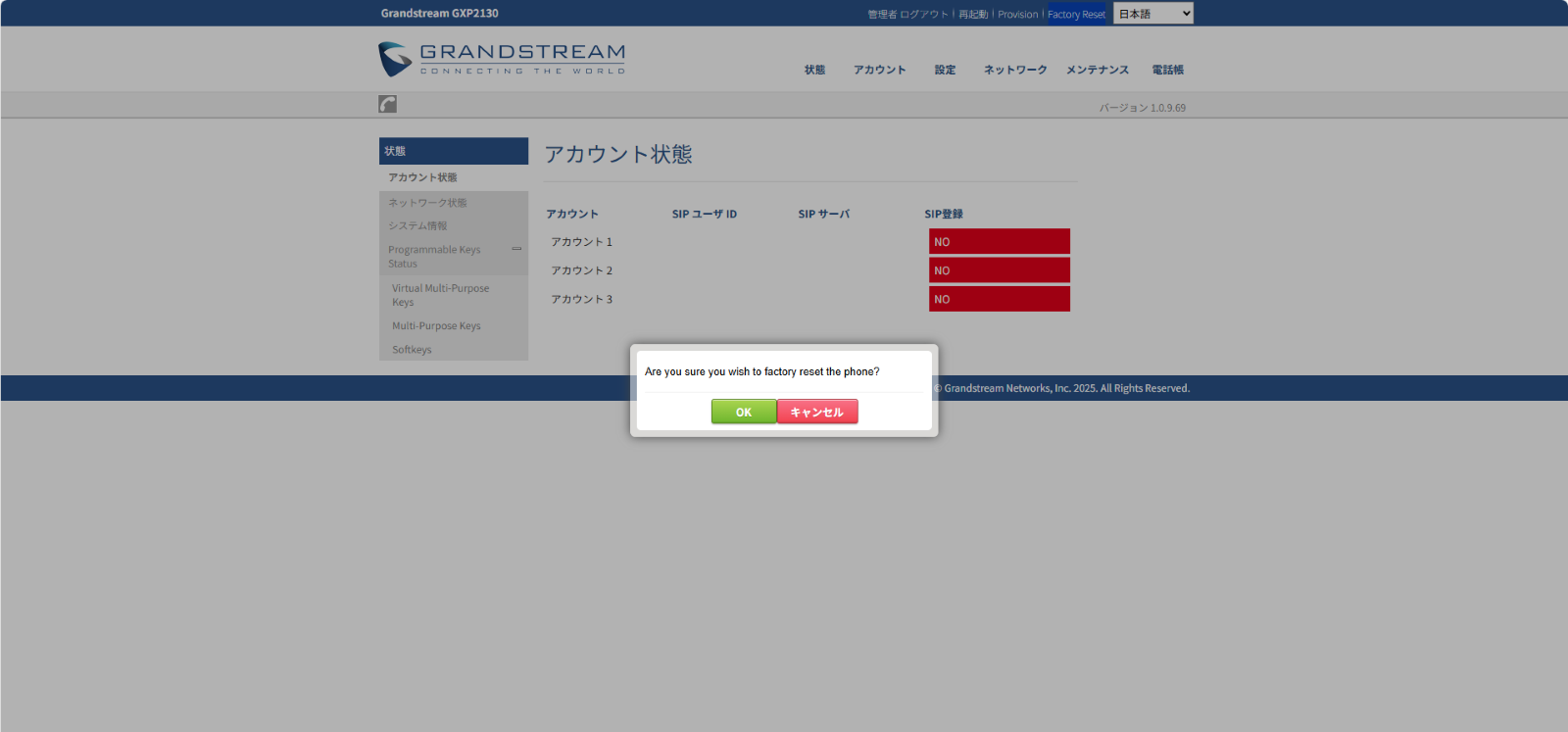Image resolution: width=1568 pixels, height=732 pixels.
Task: Click the Grandstream Networks copyright footer text
Action: 1061,388
